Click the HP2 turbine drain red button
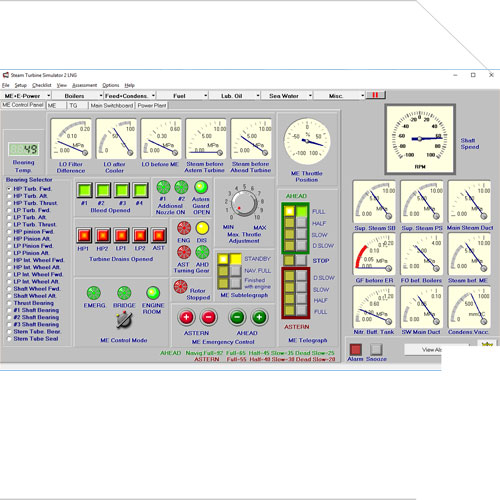 (103, 235)
